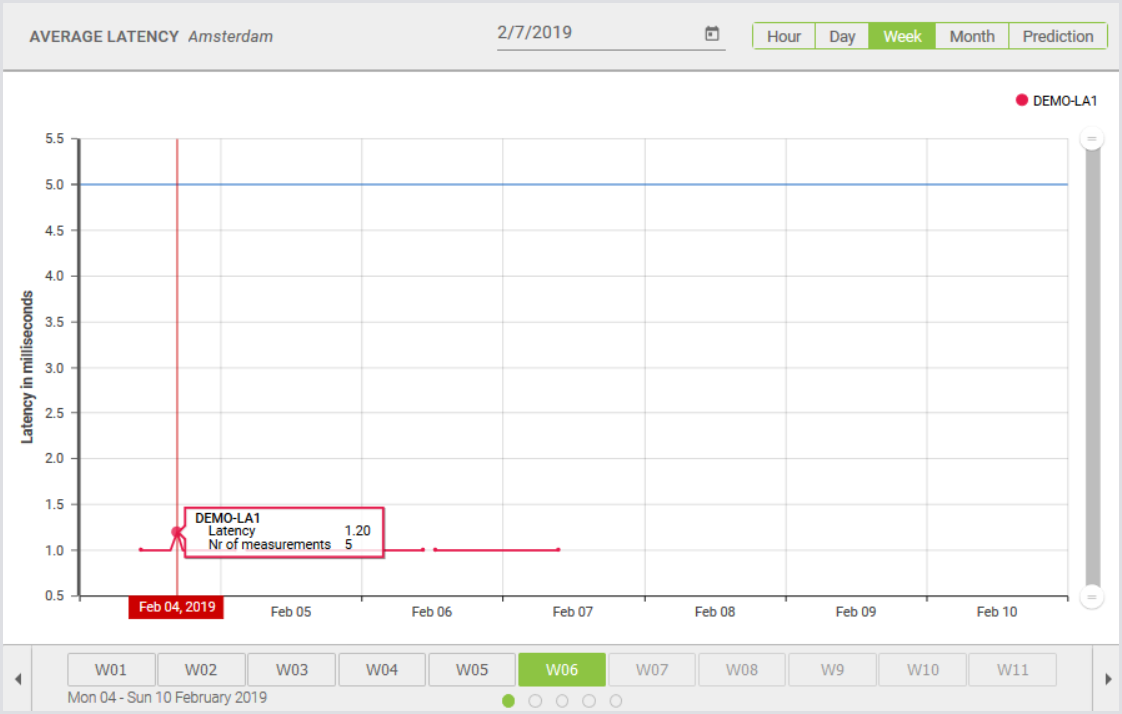Click the Feb 04, 2019 axis marker
The height and width of the screenshot is (714, 1122).
point(176,606)
